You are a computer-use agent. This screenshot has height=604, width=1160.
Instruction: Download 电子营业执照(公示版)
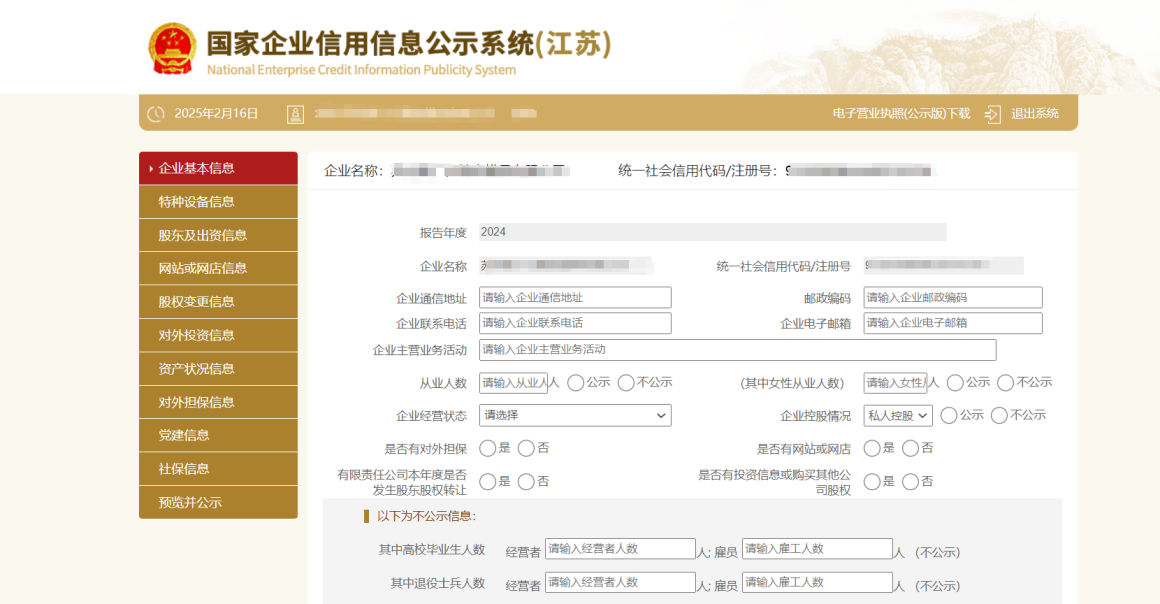pos(901,113)
